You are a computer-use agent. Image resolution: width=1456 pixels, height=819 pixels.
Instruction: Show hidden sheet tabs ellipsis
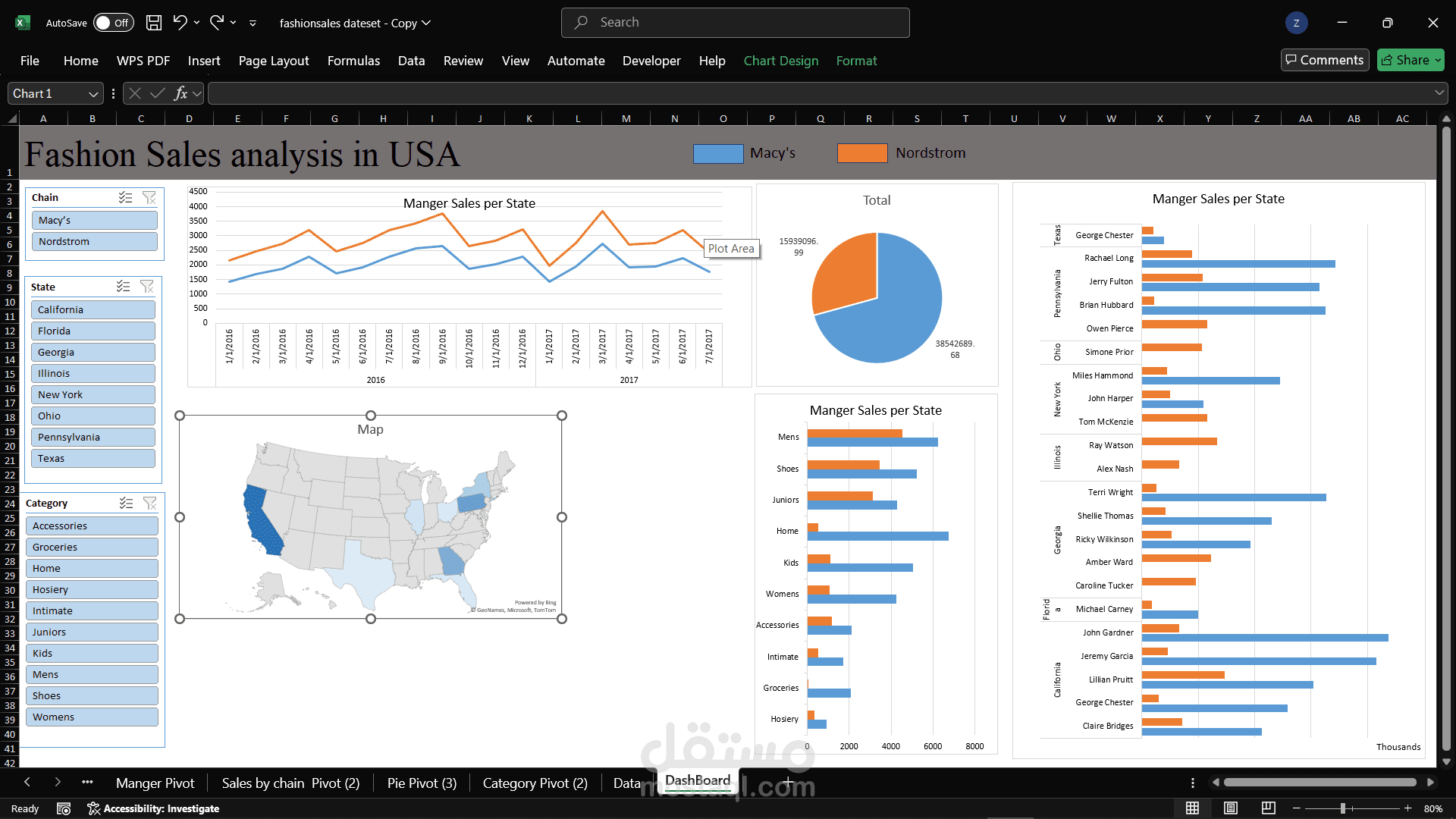pos(87,782)
